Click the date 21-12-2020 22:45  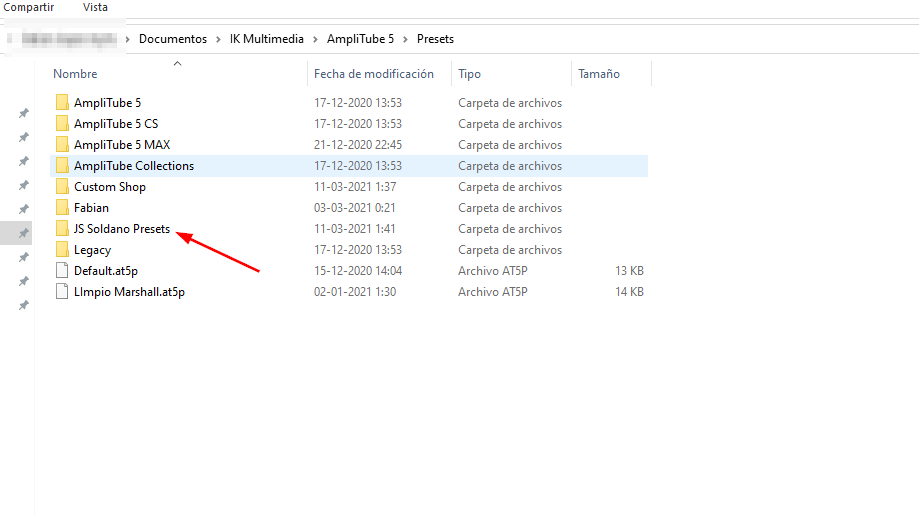358,145
